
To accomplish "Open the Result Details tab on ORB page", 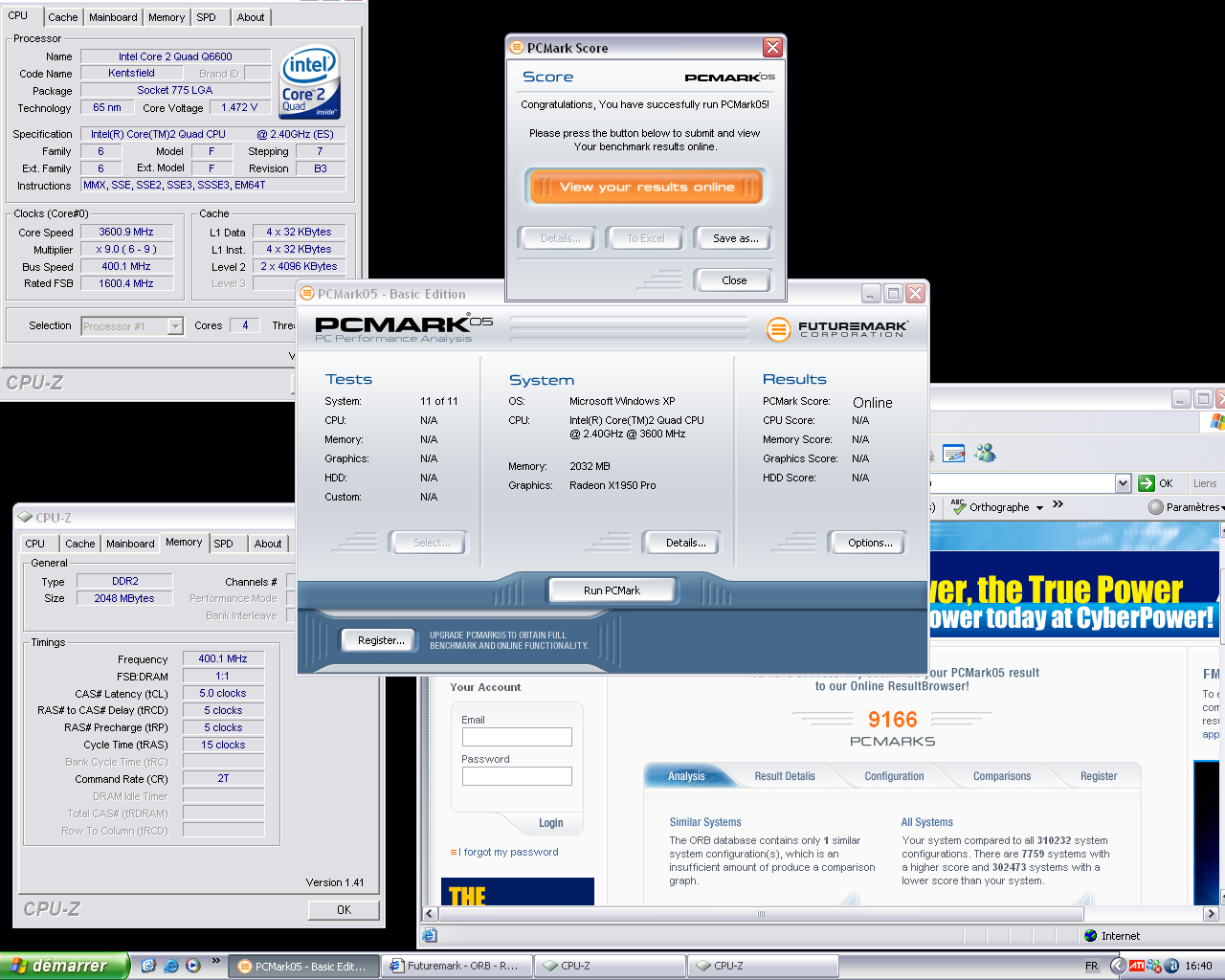I will coord(785,776).
